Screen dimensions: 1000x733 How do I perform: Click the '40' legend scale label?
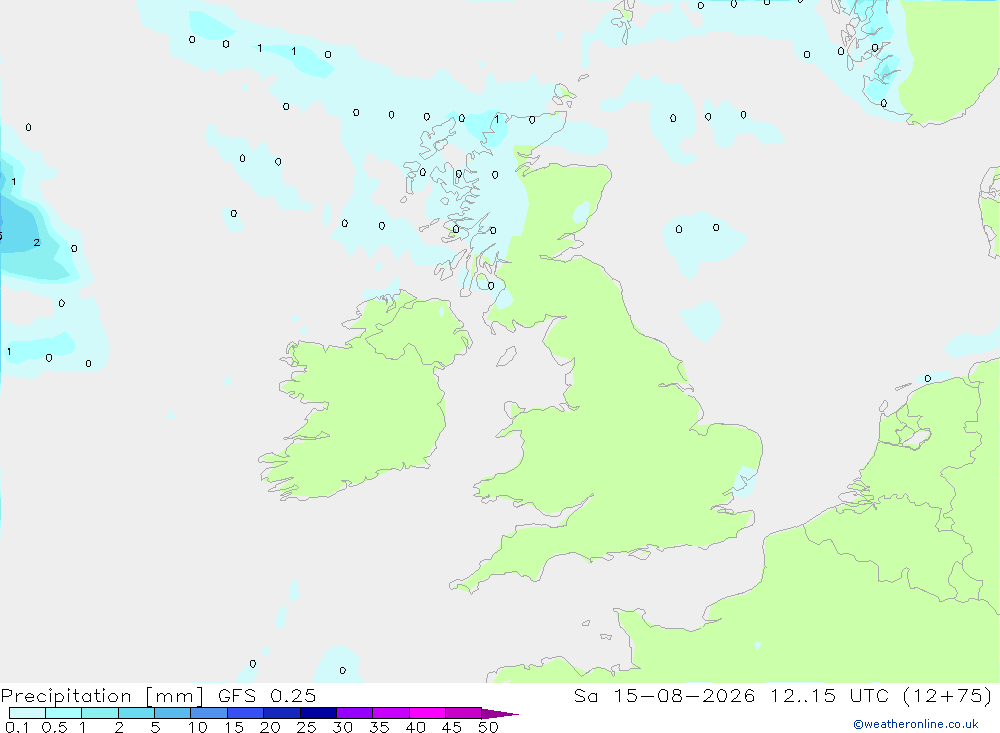tap(416, 727)
